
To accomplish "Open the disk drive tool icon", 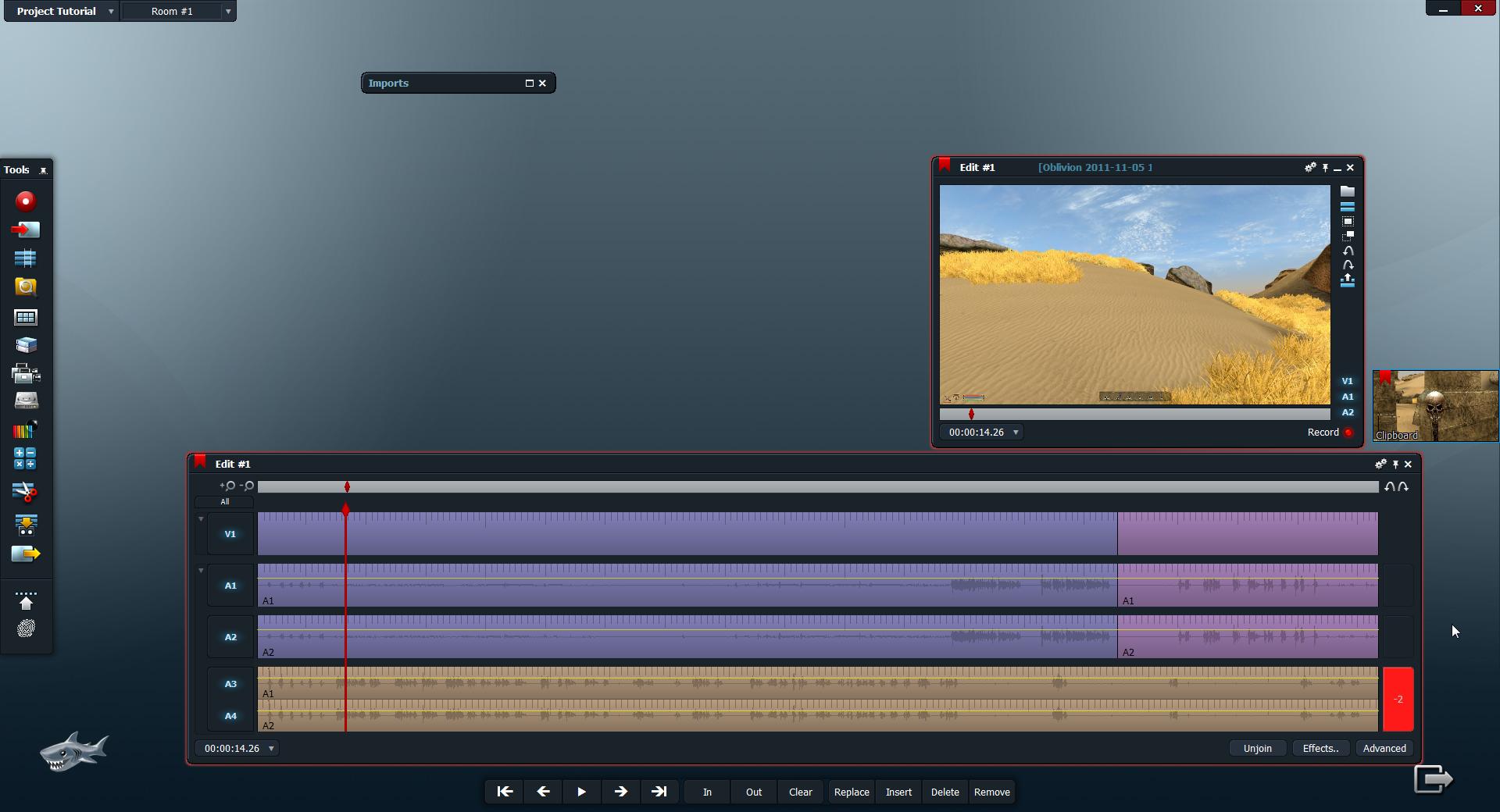I will pyautogui.click(x=26, y=401).
